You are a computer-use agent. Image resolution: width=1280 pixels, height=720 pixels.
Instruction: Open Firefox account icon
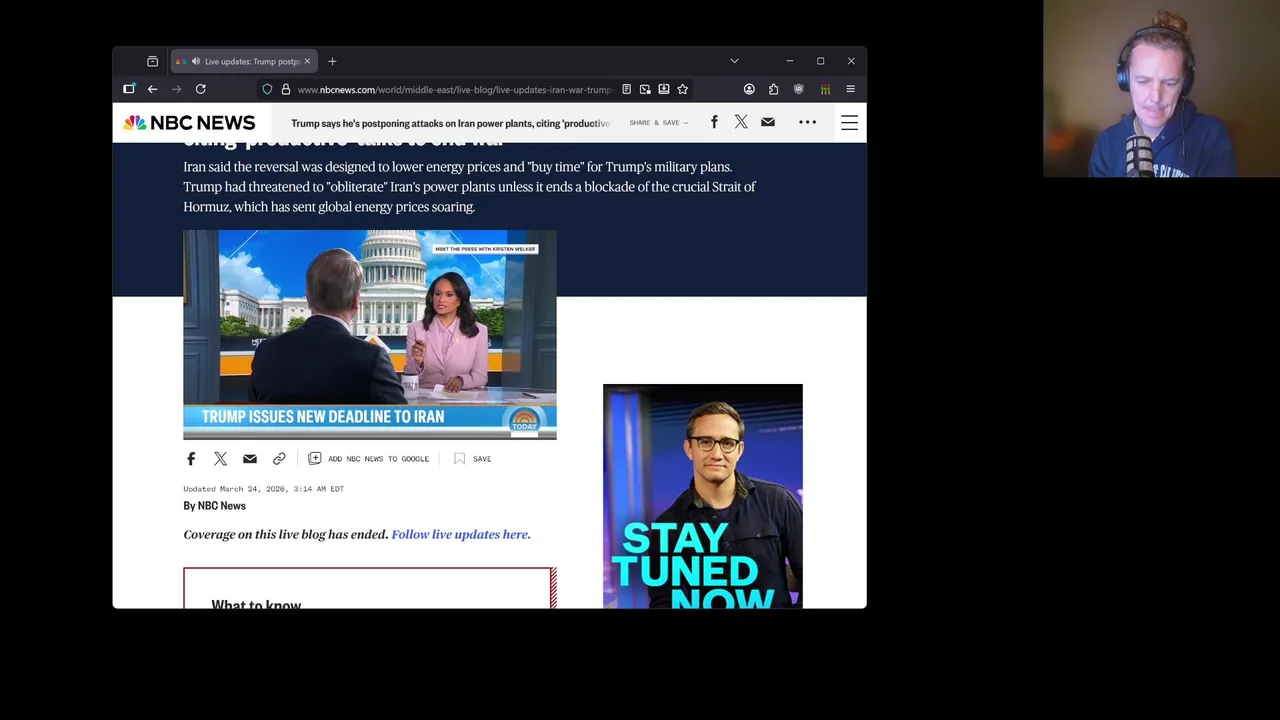pos(749,89)
